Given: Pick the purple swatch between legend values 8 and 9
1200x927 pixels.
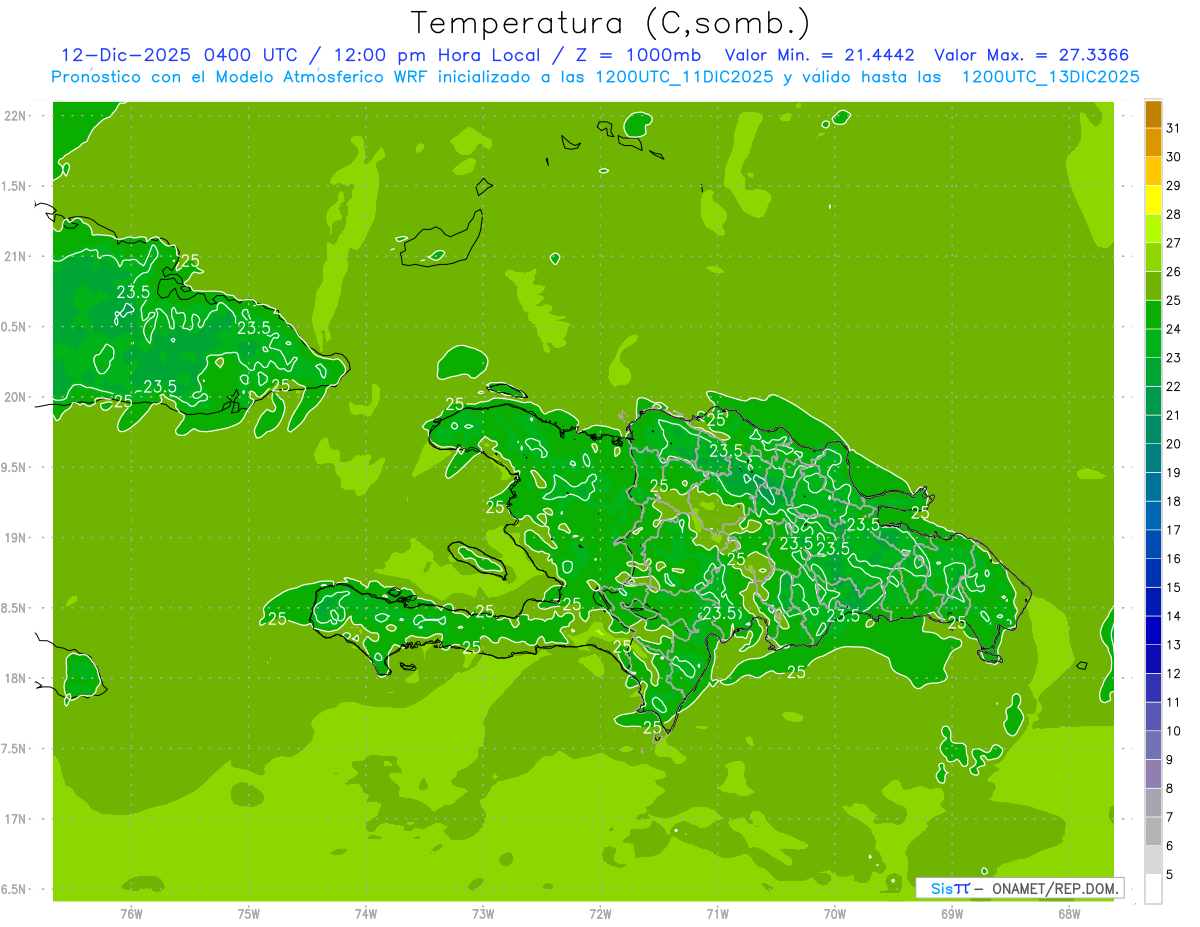Looking at the screenshot, I should click(x=1153, y=774).
